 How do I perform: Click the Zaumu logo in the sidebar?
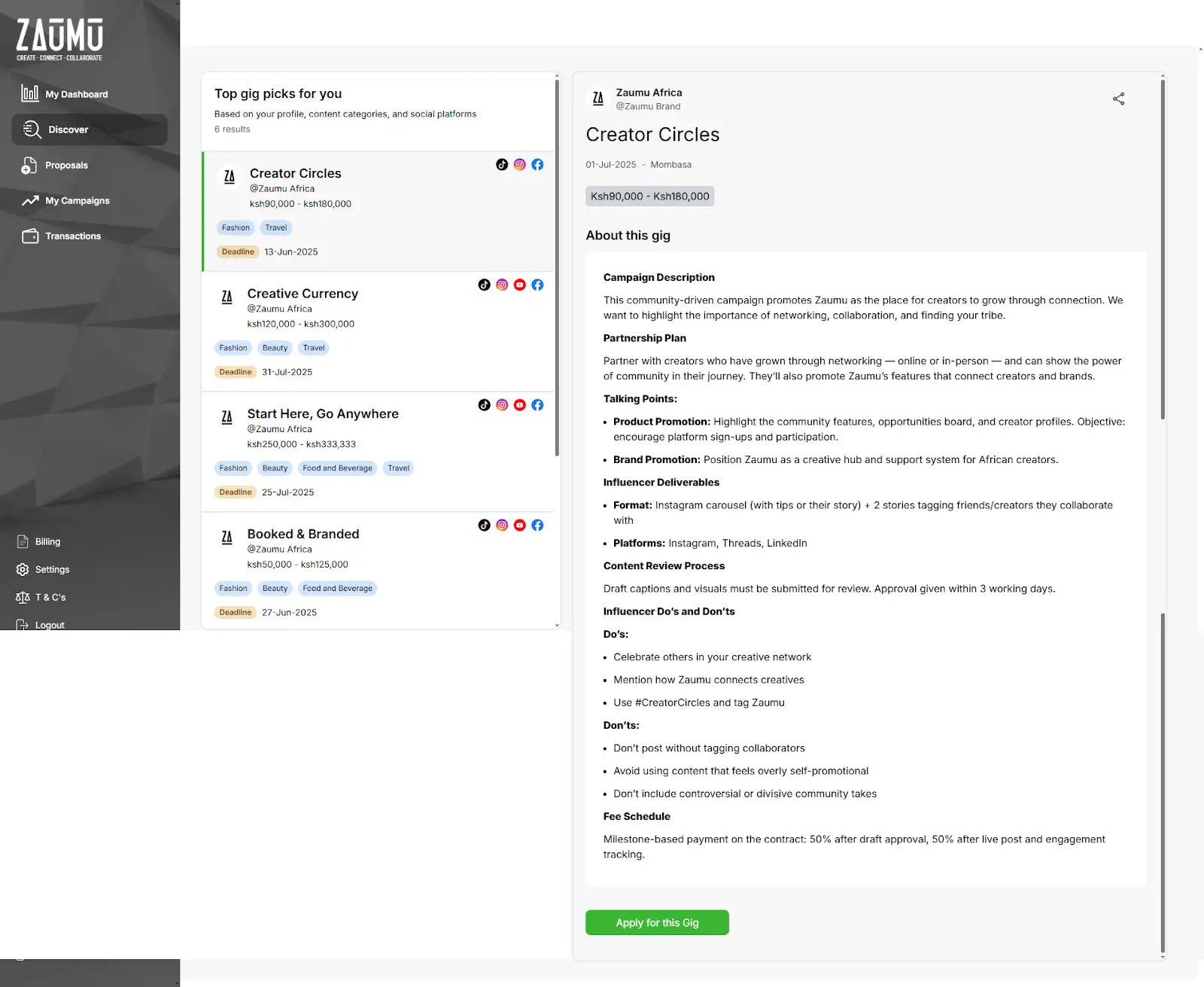(59, 40)
